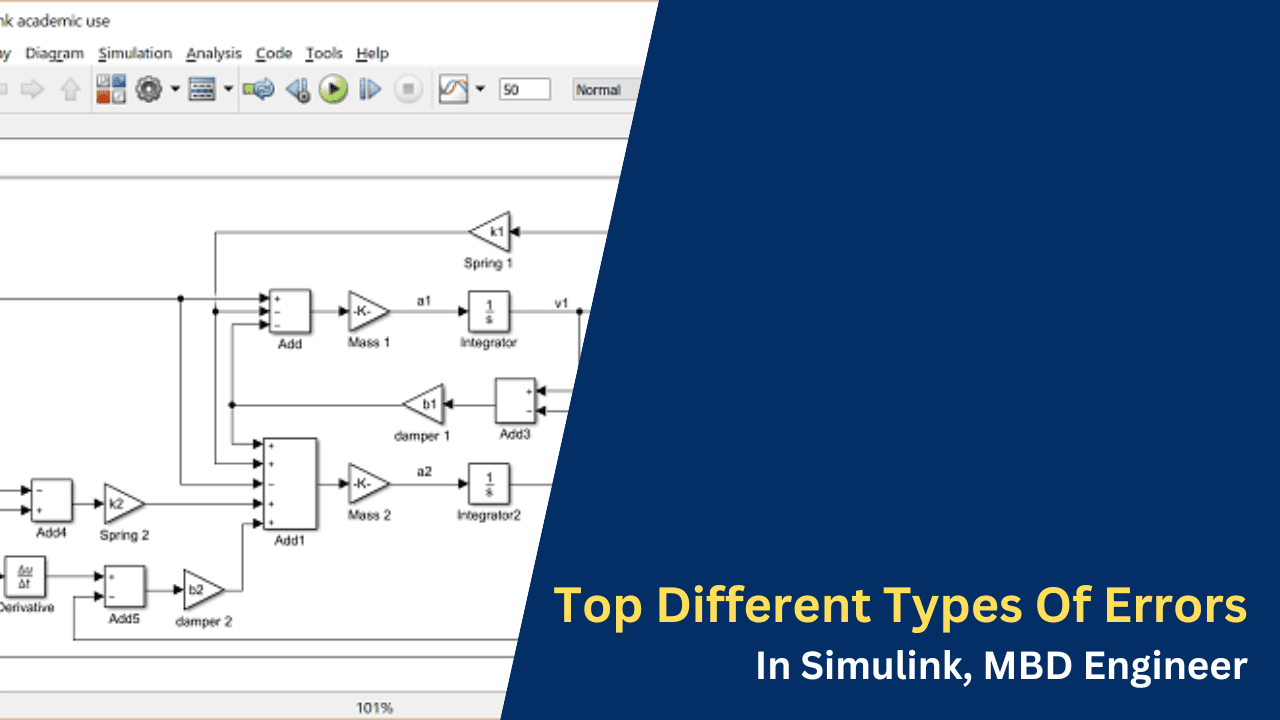
Task: Select the Integrator2 block
Action: 489,484
